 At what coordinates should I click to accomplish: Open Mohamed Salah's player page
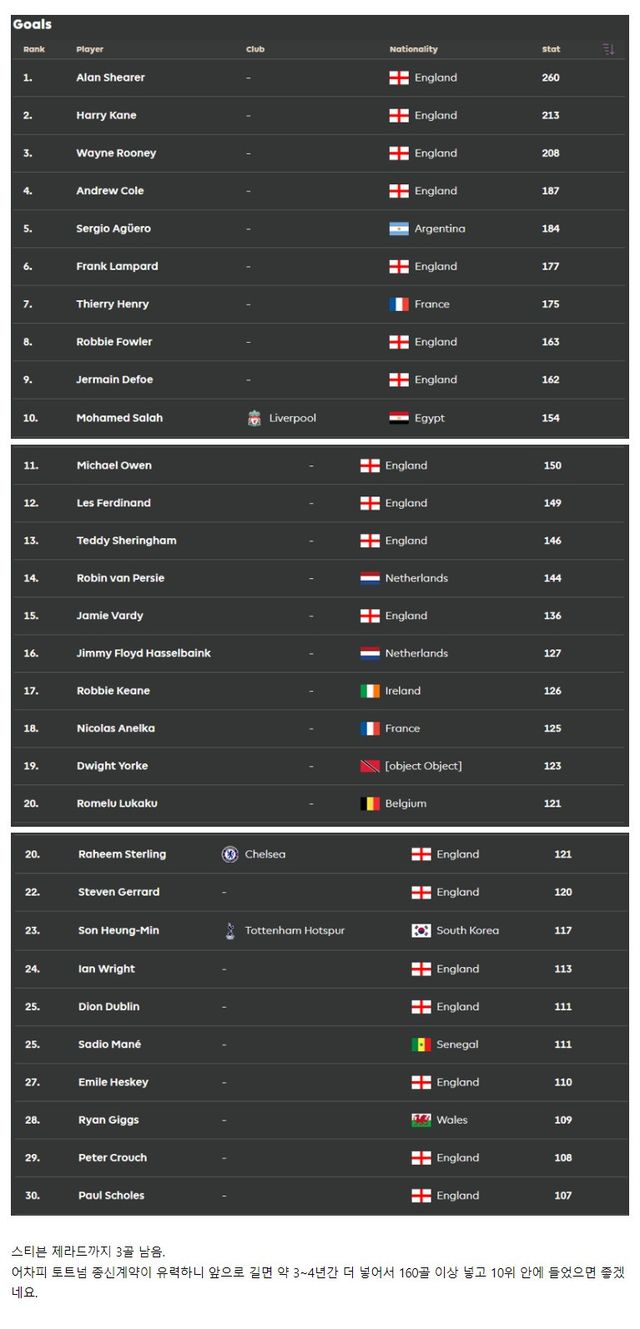point(119,418)
